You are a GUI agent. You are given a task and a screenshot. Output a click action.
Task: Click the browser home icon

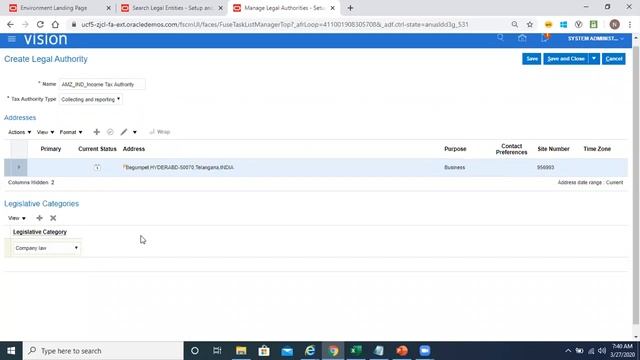[x=55, y=24]
